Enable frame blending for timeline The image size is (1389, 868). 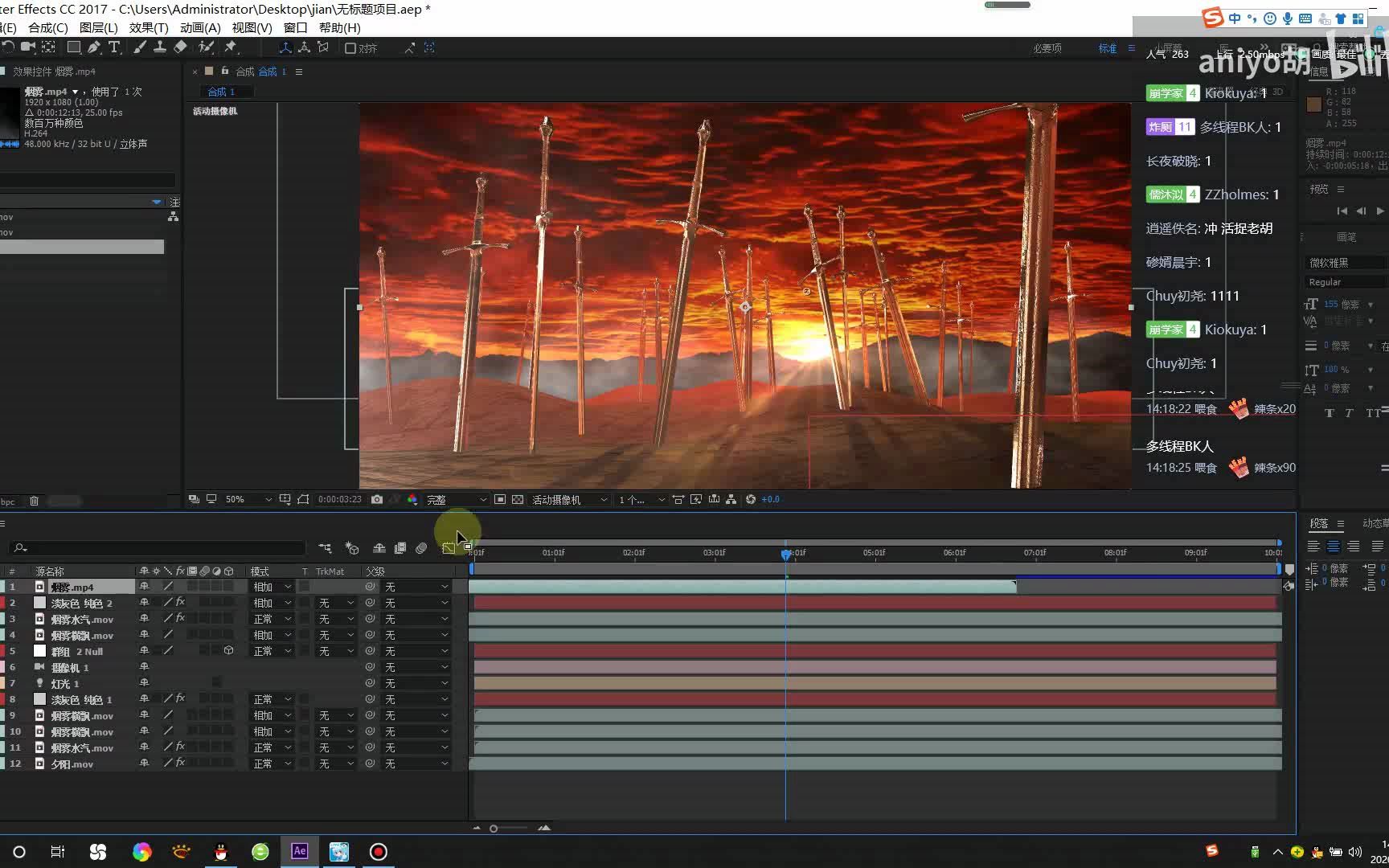coord(400,548)
